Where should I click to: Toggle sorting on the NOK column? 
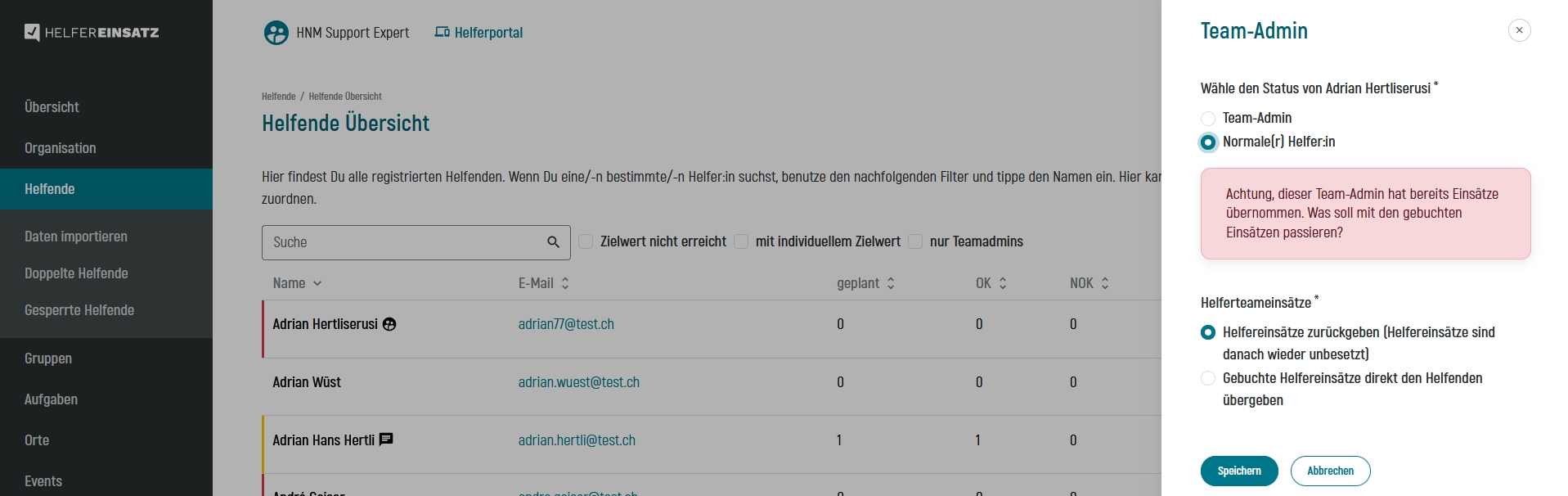coord(1105,283)
